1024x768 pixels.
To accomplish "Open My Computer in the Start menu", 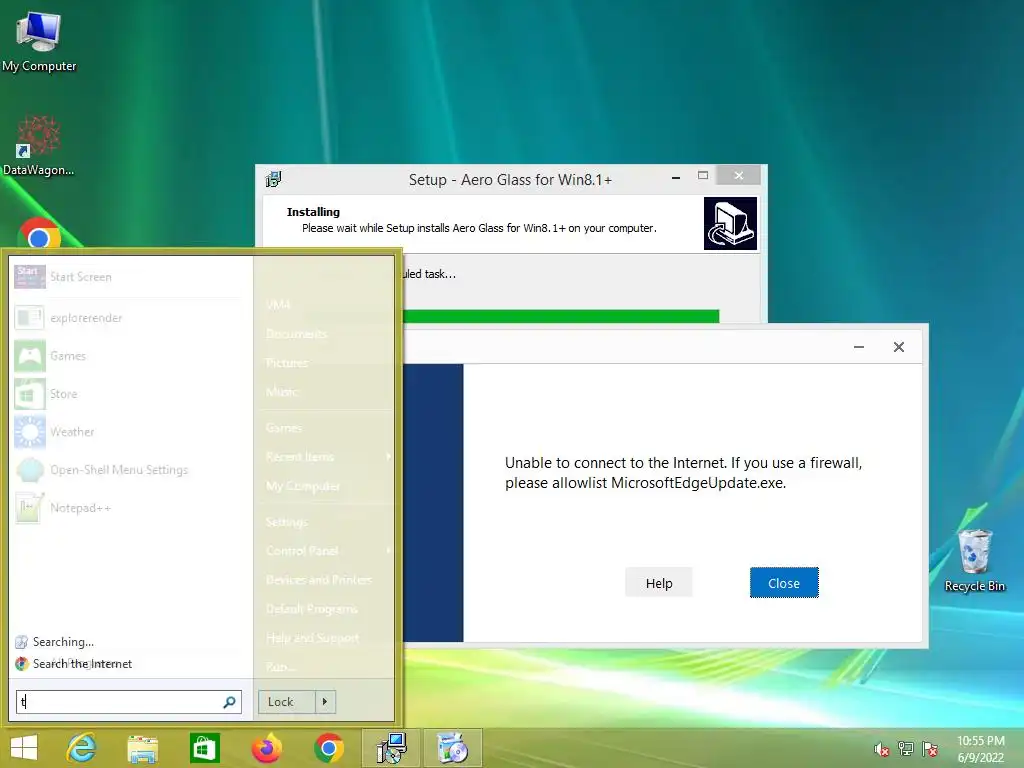I will point(303,486).
